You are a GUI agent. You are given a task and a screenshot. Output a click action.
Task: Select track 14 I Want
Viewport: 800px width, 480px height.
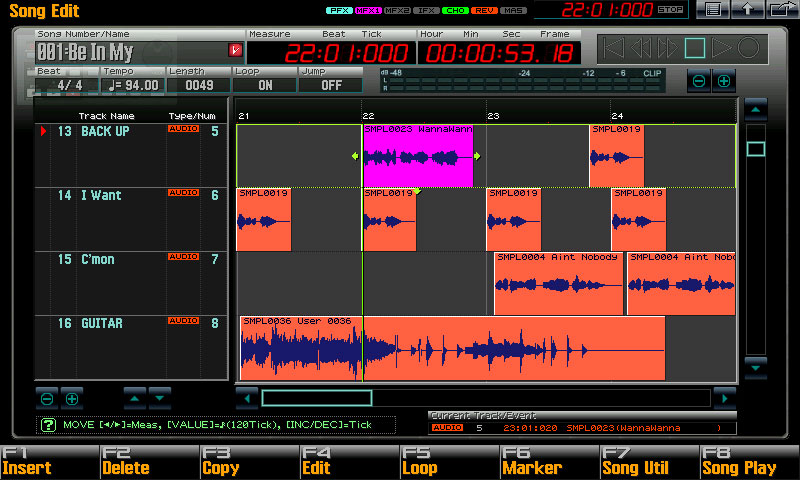131,219
